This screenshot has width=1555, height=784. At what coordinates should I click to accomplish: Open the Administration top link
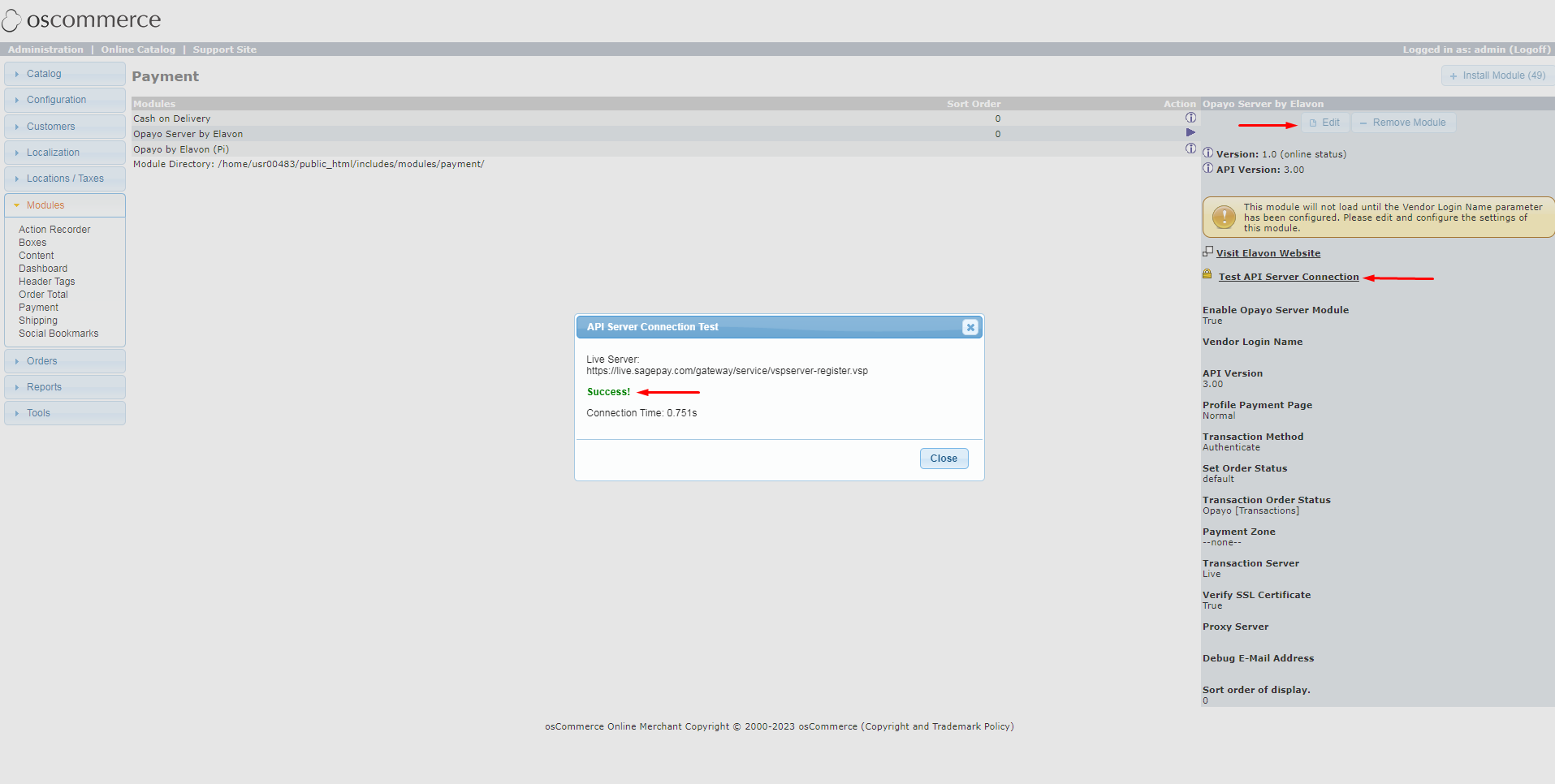point(45,50)
